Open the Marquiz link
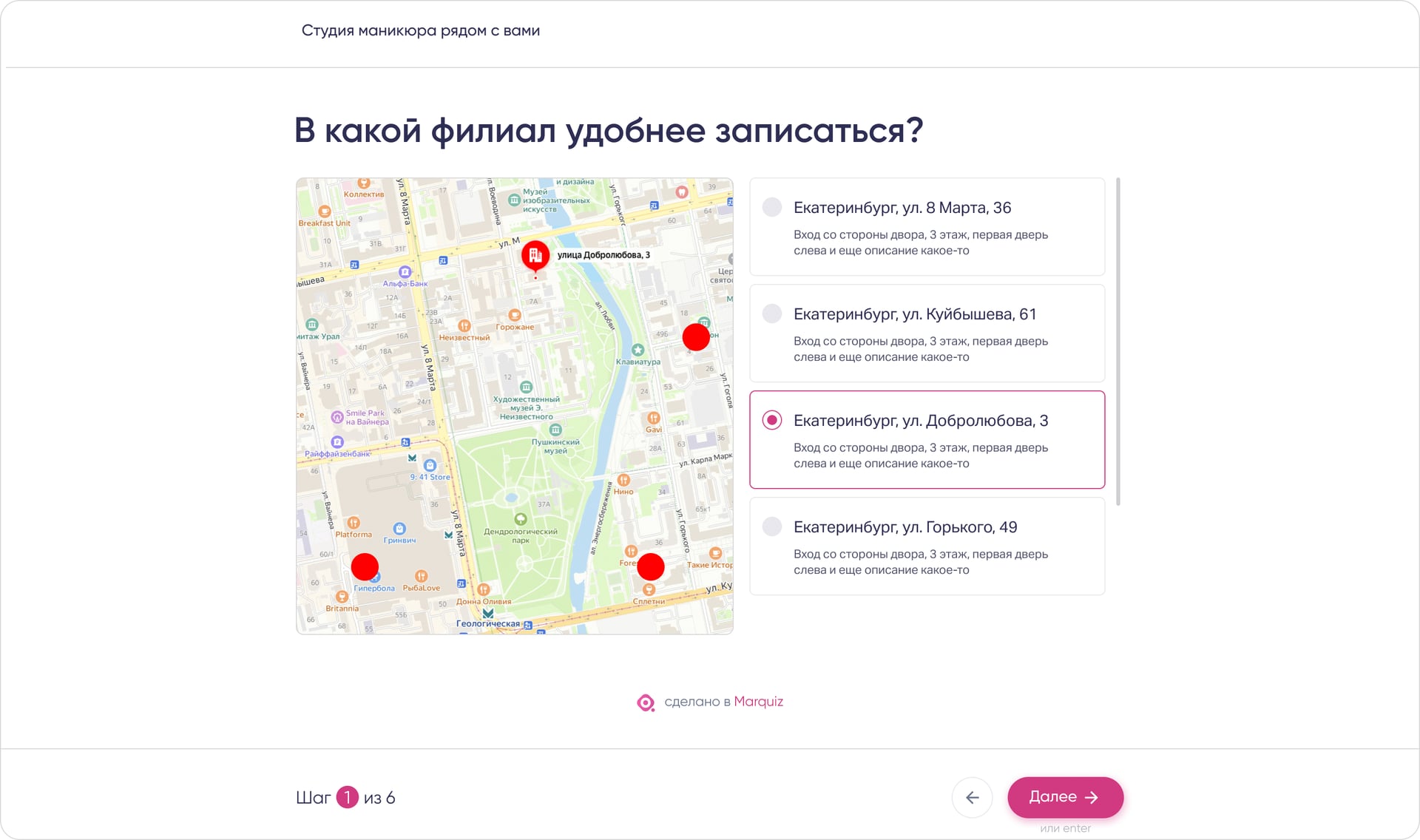 pos(758,702)
